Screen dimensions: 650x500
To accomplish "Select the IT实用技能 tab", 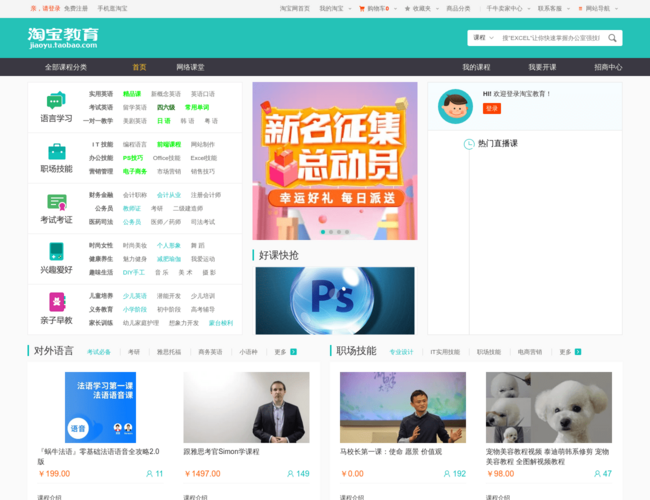I will click(445, 352).
